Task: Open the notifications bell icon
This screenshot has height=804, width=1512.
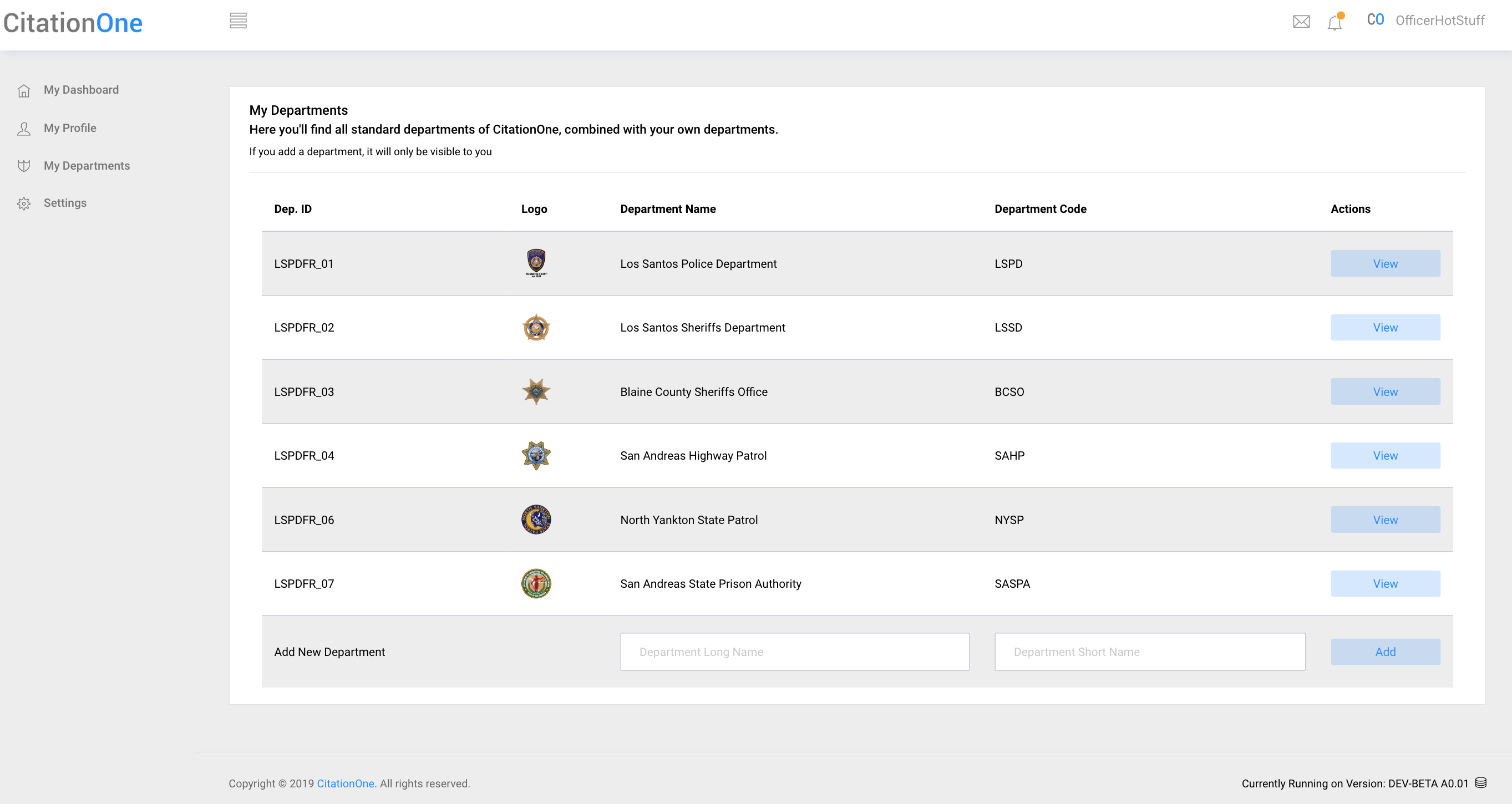Action: [1335, 22]
